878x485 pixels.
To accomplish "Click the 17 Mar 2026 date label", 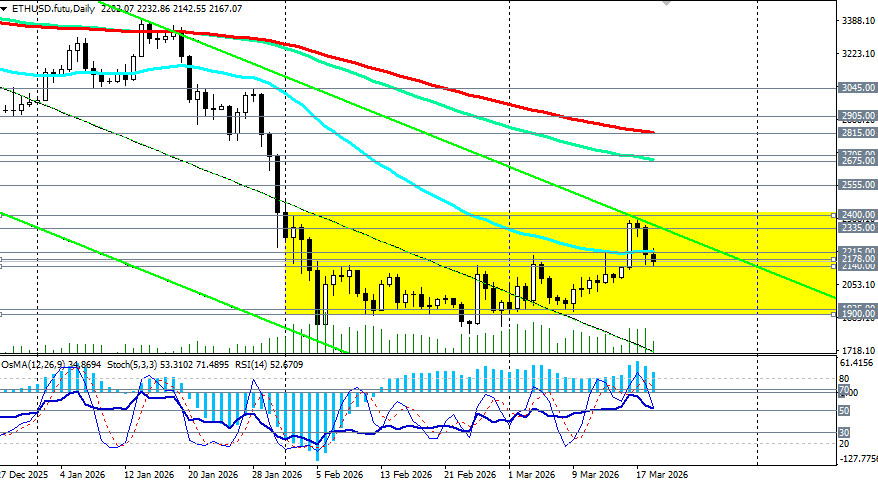I will click(661, 475).
